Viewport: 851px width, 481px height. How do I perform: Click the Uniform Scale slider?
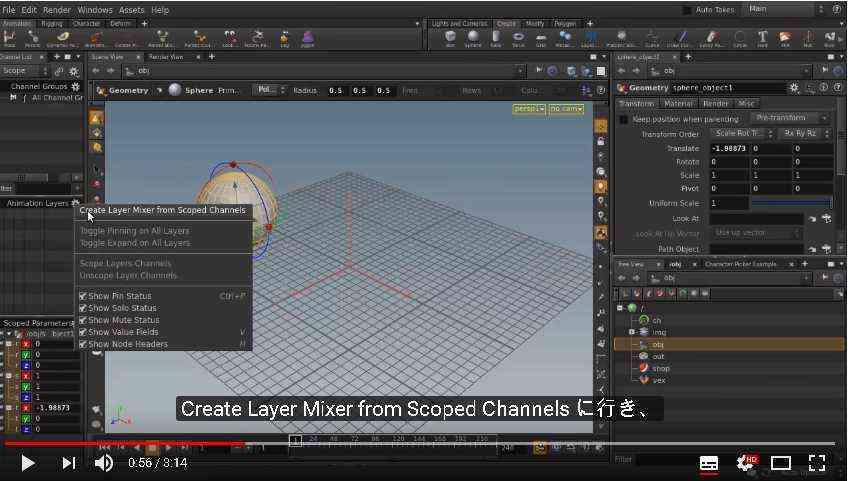791,202
